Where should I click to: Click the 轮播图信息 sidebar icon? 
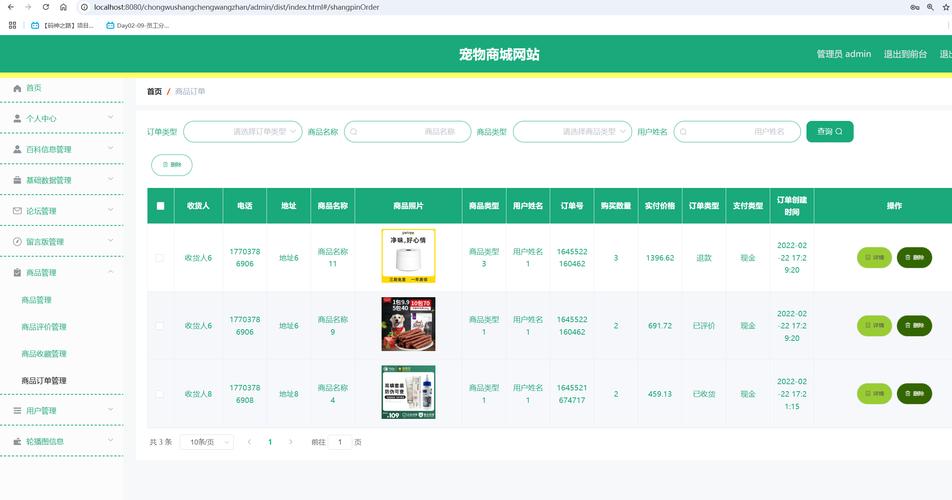pos(17,441)
